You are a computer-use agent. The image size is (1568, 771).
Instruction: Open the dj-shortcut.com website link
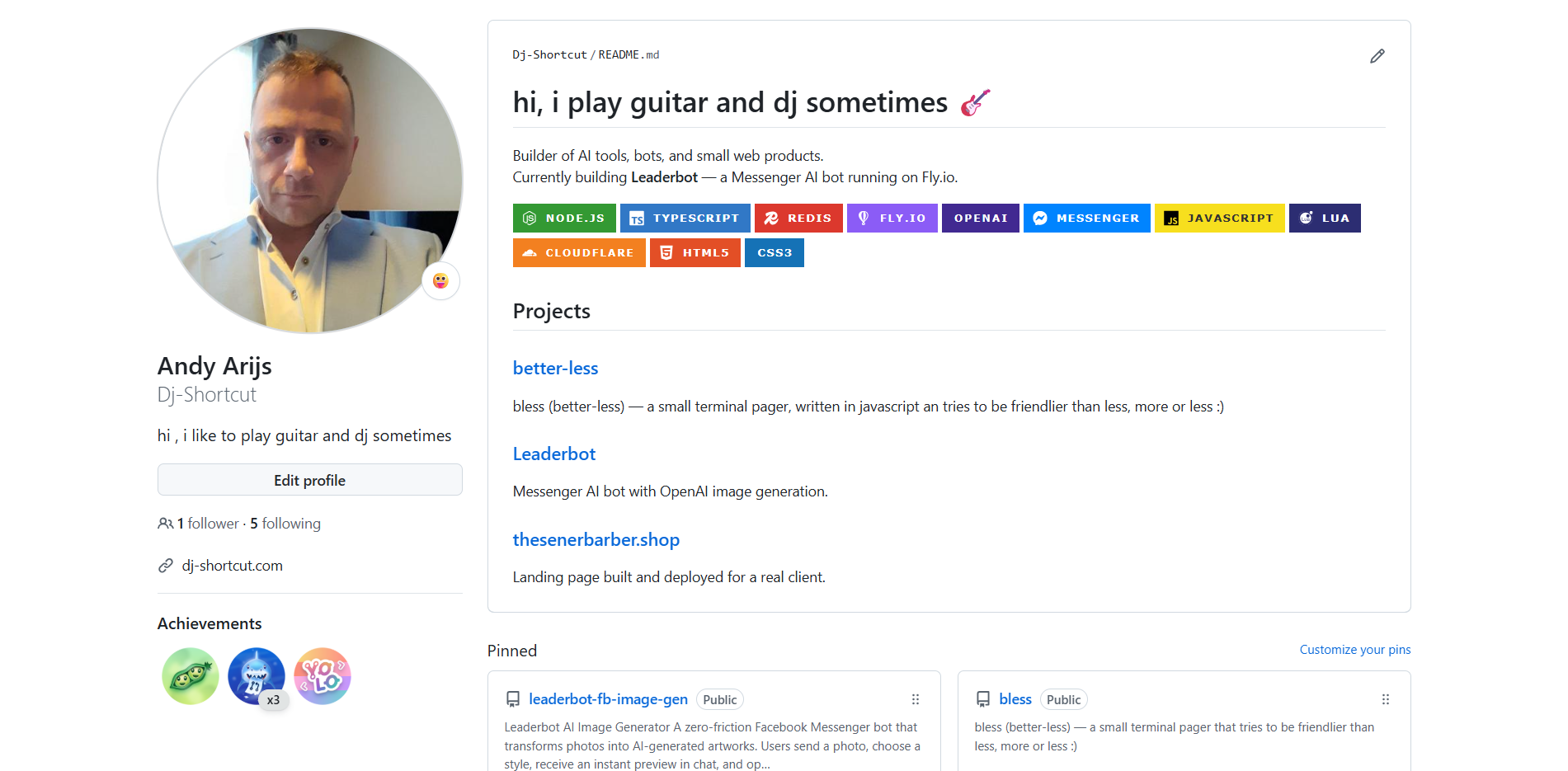[x=232, y=566]
